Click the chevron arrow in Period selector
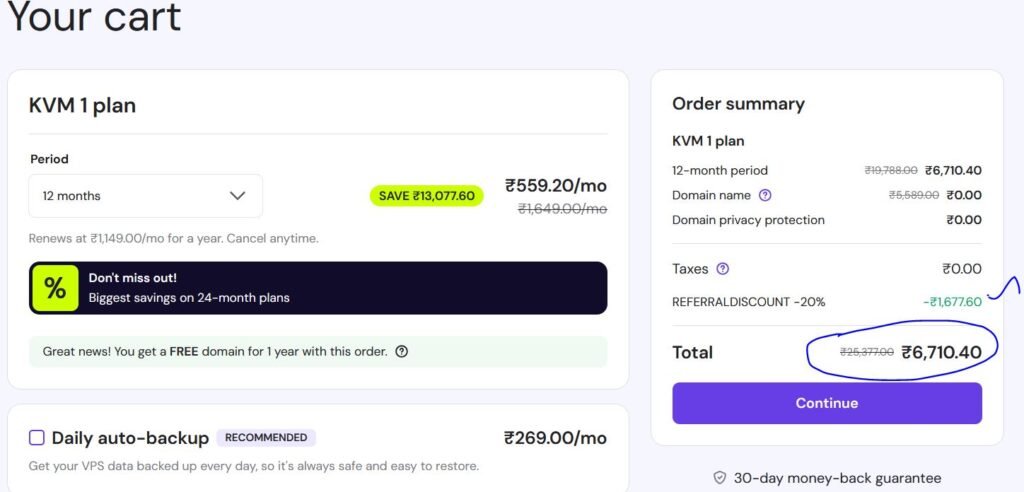 [237, 196]
